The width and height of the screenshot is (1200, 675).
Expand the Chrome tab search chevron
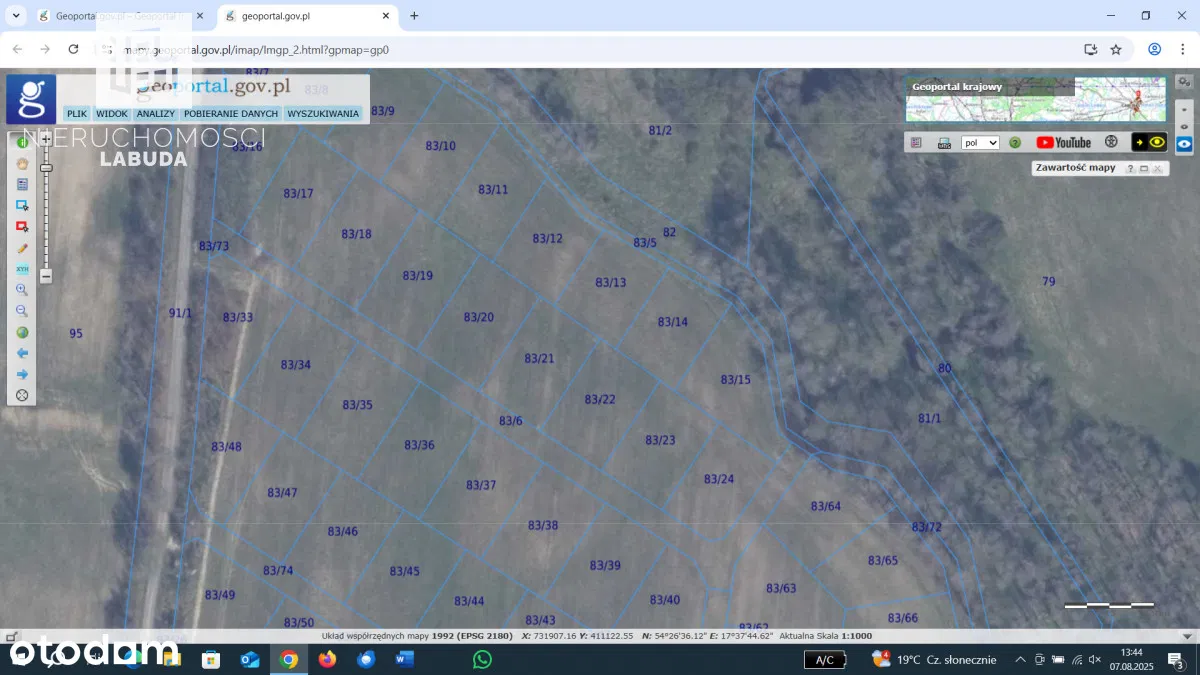(x=16, y=16)
